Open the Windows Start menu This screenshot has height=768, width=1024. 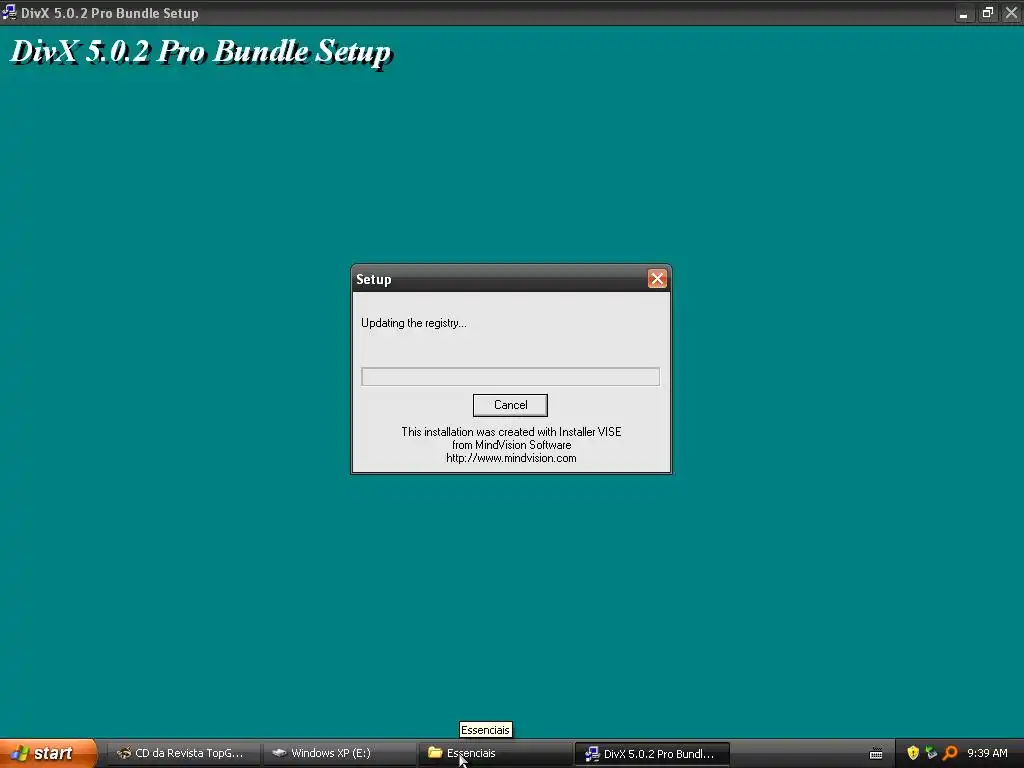click(47, 753)
